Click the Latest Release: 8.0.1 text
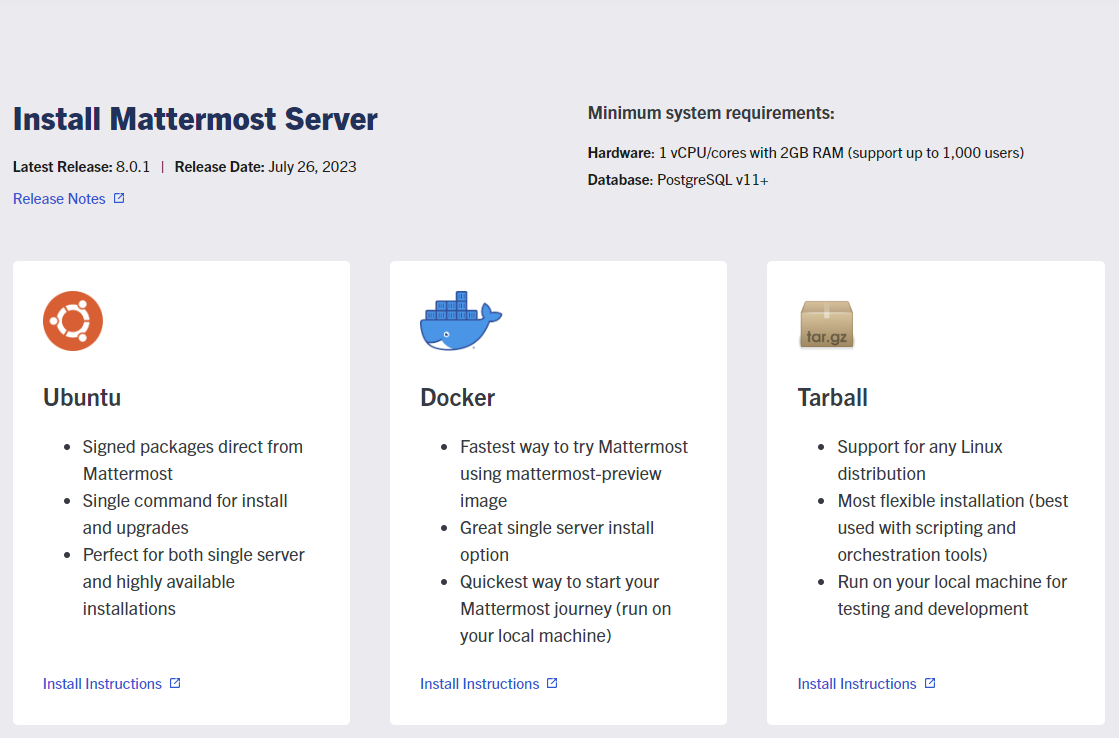1119x738 pixels. 81,167
